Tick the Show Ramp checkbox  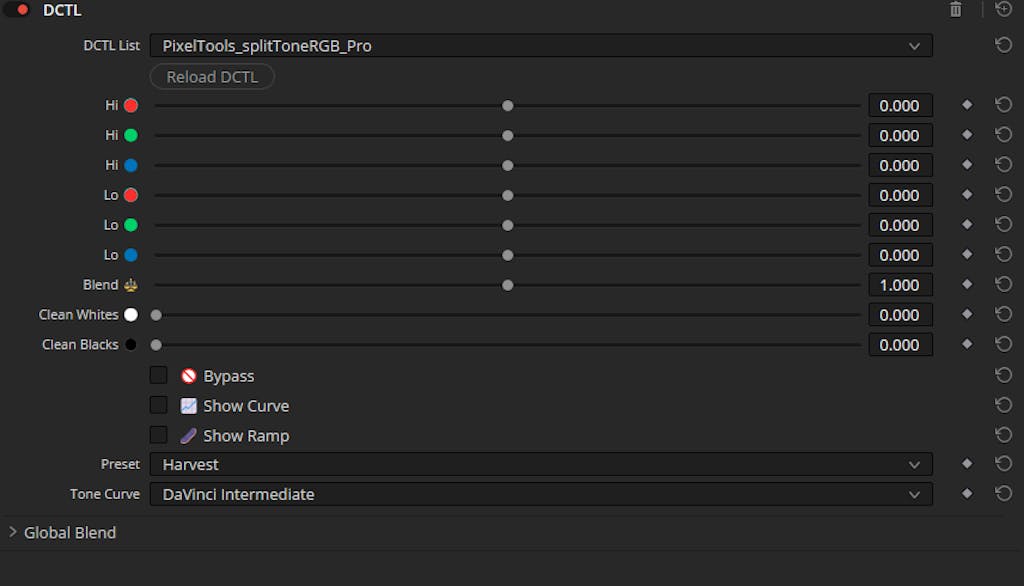(x=158, y=436)
